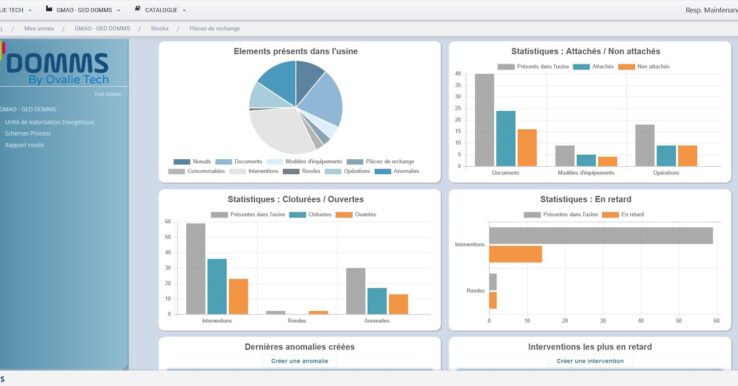Click 'Elements présents dans l'usine' chart title

pyautogui.click(x=296, y=51)
